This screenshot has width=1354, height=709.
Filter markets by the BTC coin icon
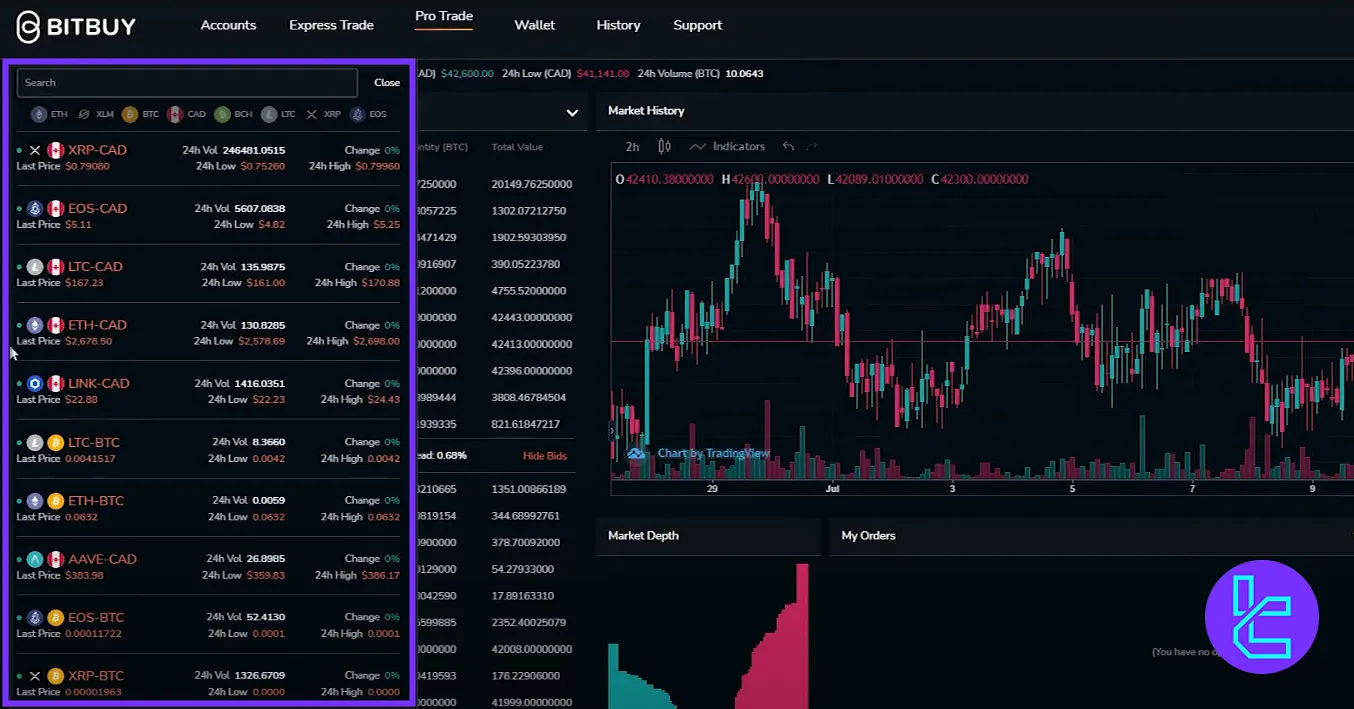pyautogui.click(x=130, y=114)
